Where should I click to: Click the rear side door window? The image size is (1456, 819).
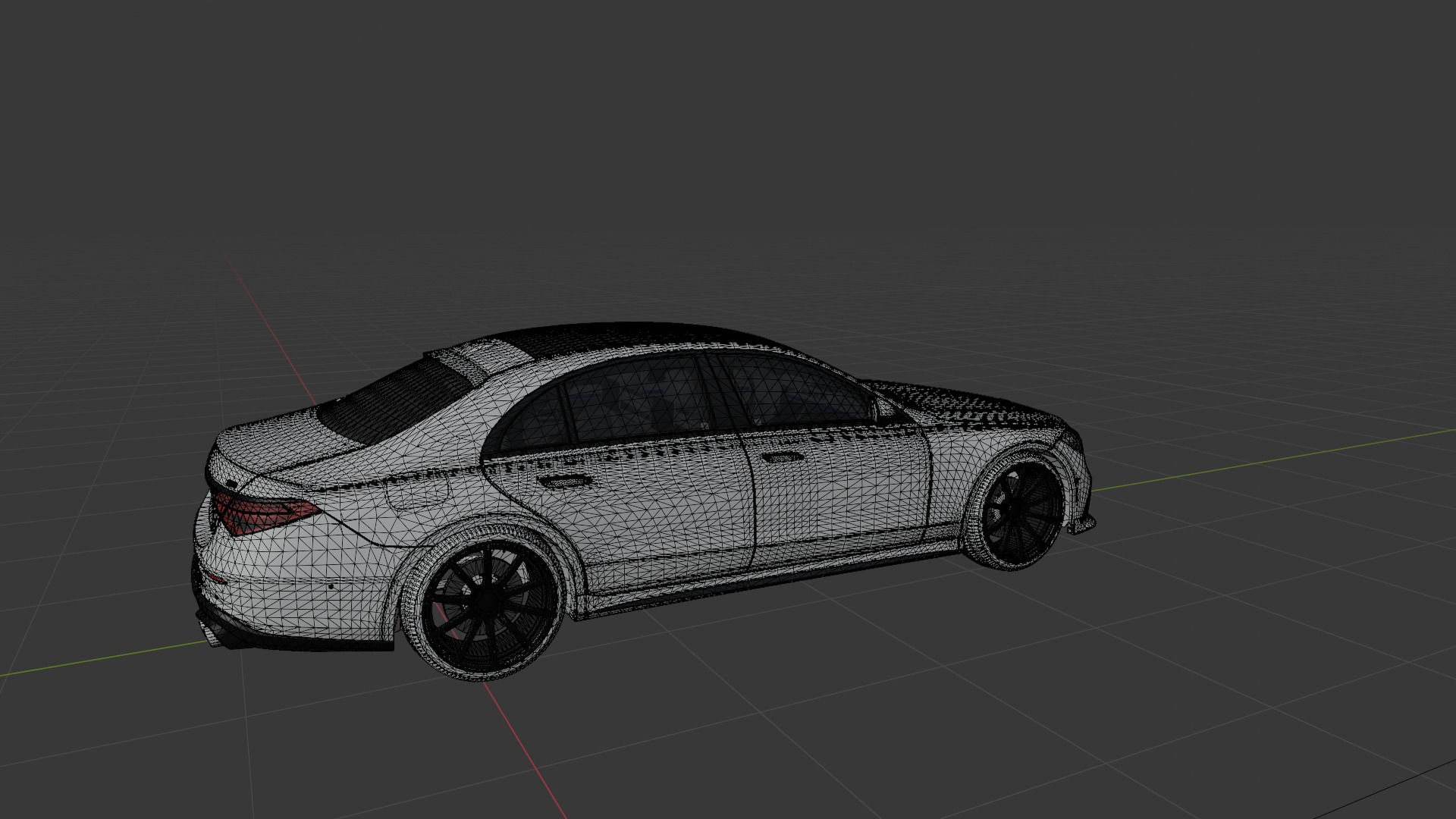pyautogui.click(x=637, y=400)
